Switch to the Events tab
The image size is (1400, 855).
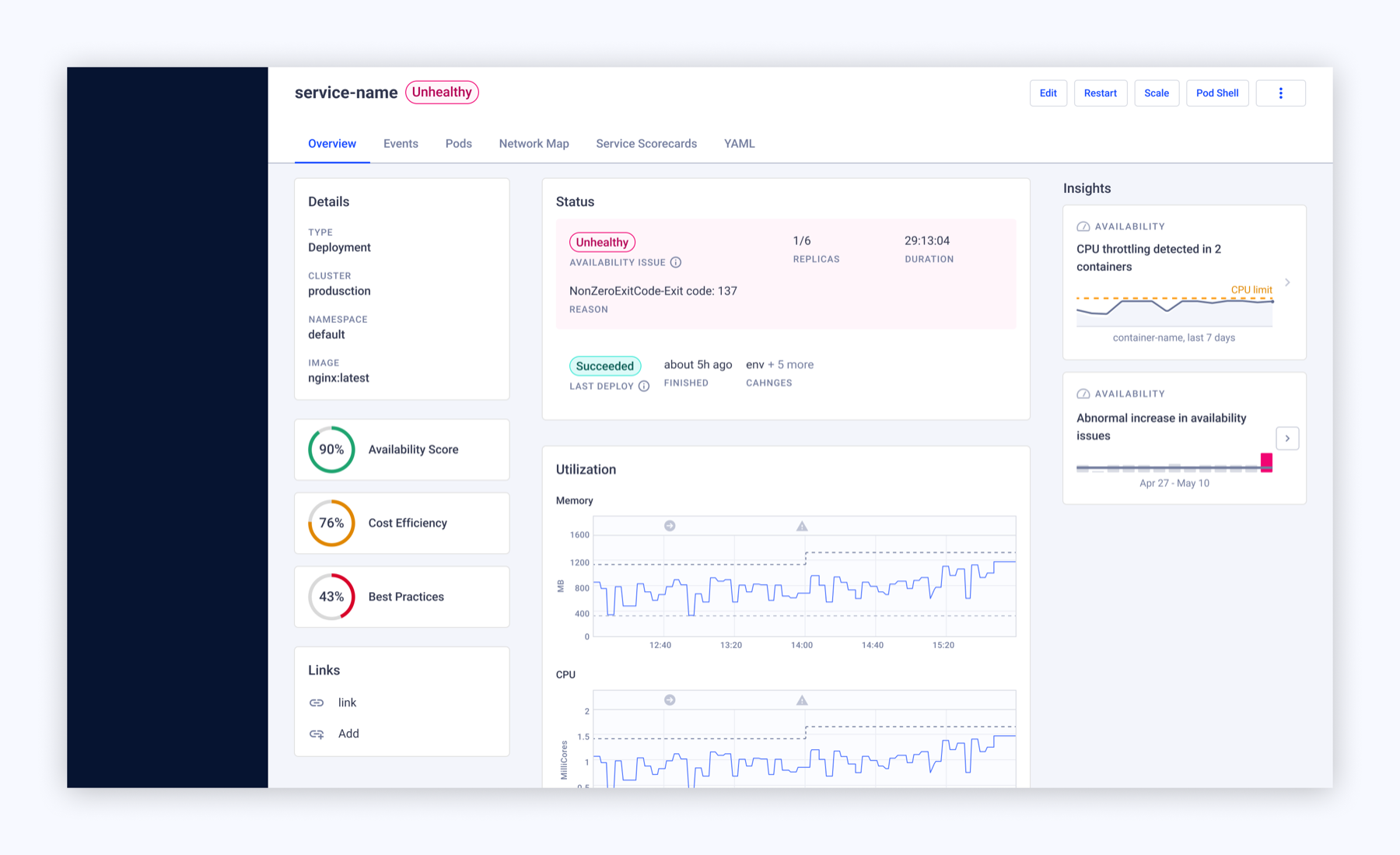[401, 144]
